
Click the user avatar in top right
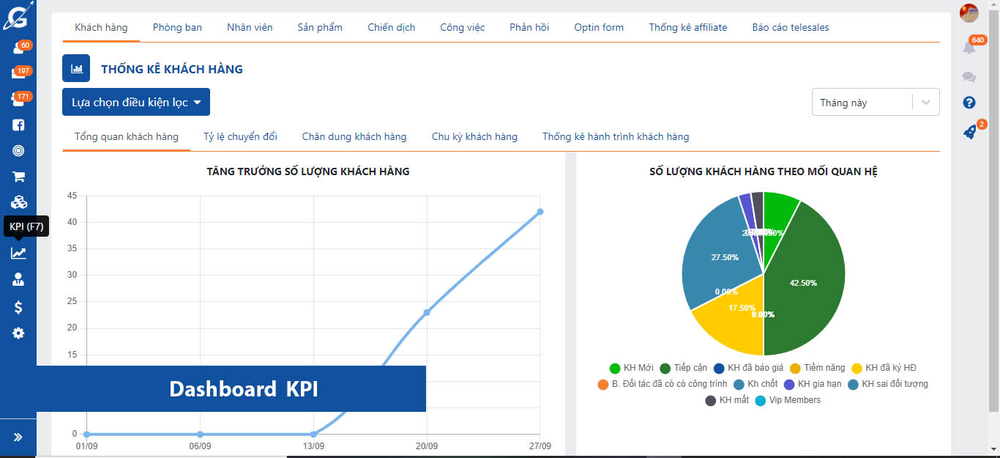click(969, 13)
